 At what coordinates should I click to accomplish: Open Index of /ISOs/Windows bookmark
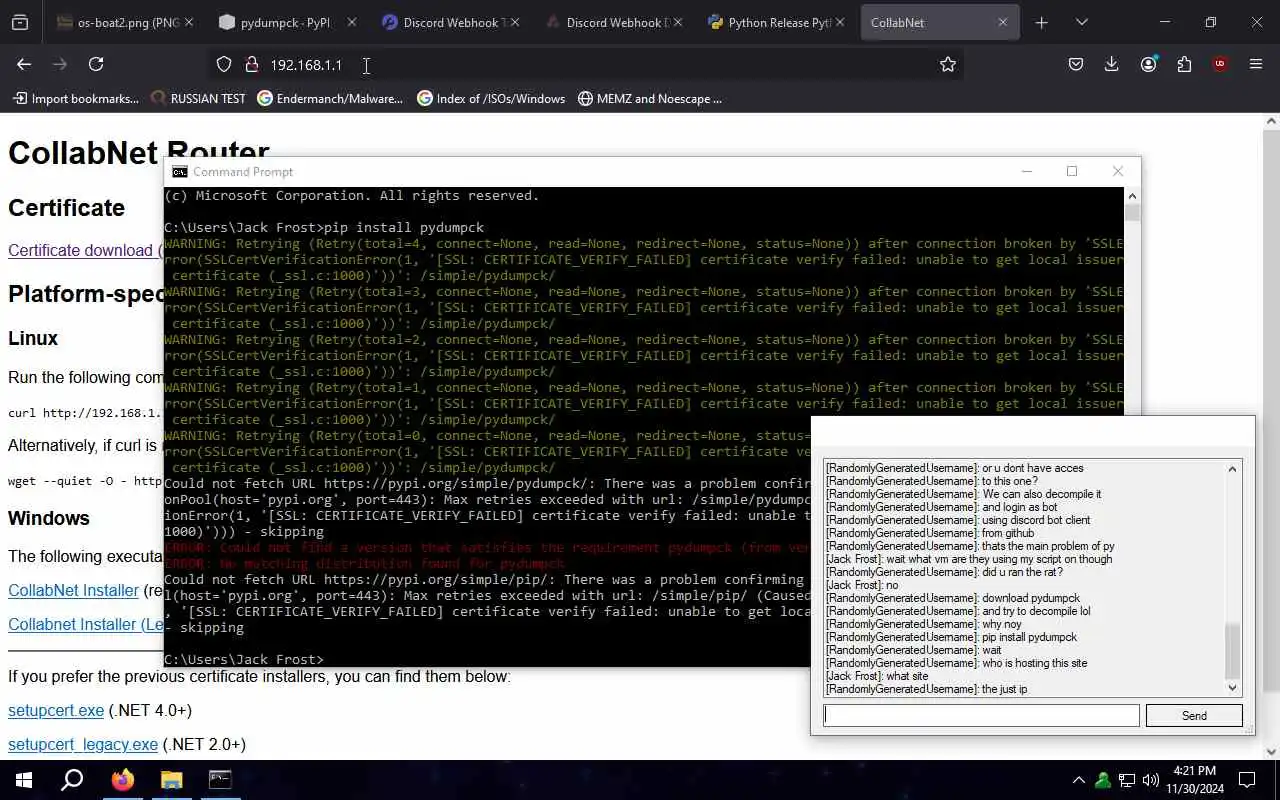491,98
